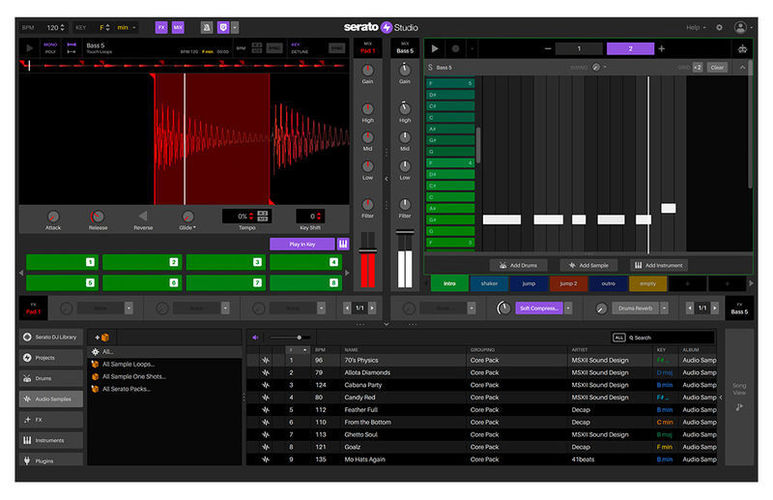Open the Help menu
This screenshot has width=773, height=500.
coord(696,28)
